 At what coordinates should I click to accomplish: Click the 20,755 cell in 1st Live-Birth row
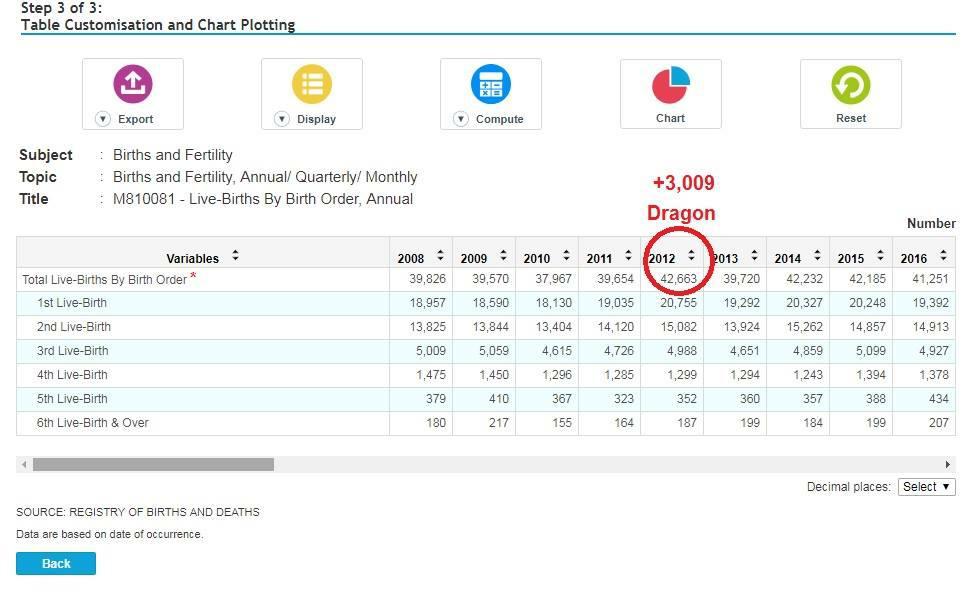(x=678, y=303)
